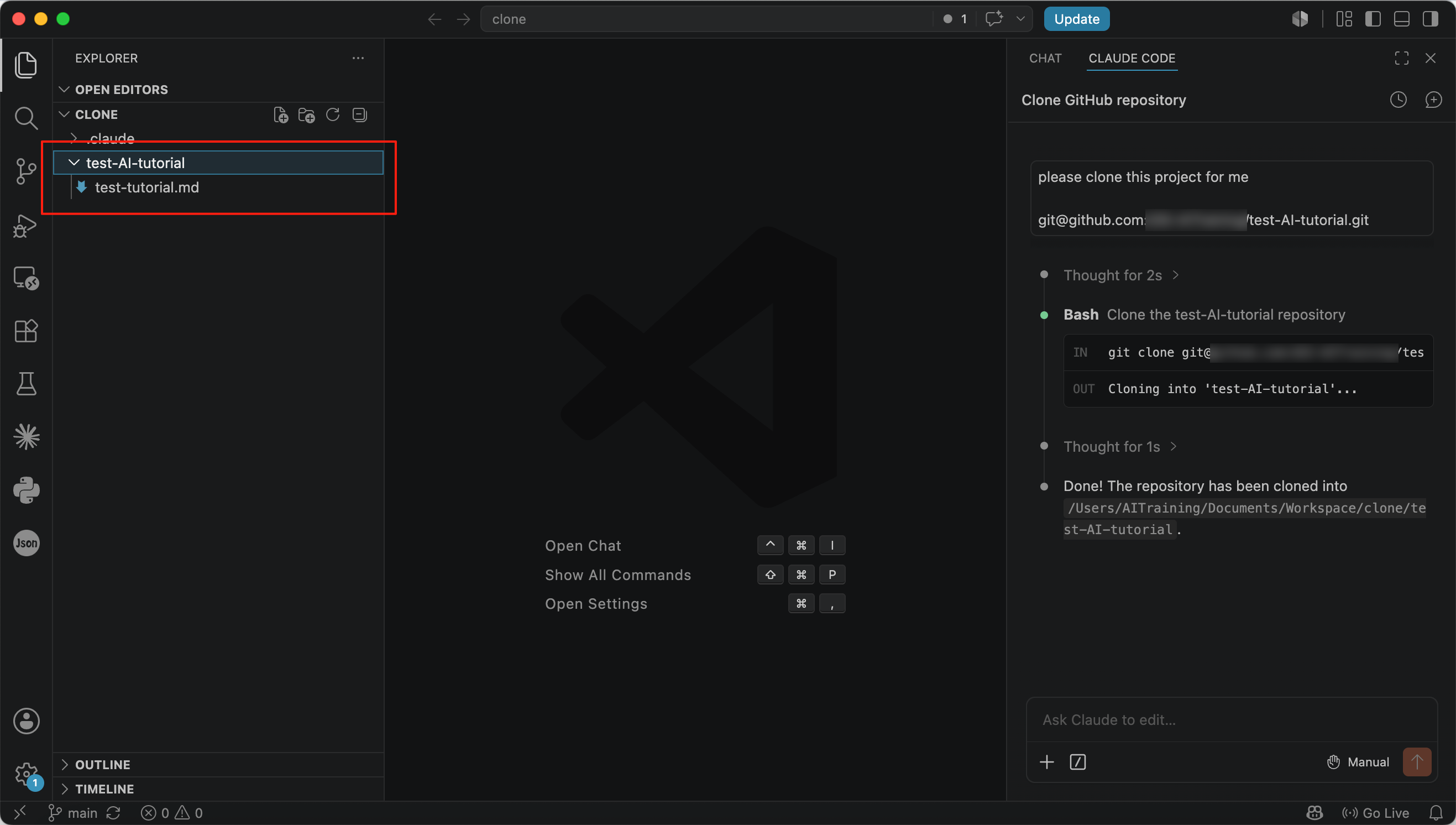Focus the 'Ask Claude to edit...' input
The image size is (1456, 825).
pos(1231,719)
